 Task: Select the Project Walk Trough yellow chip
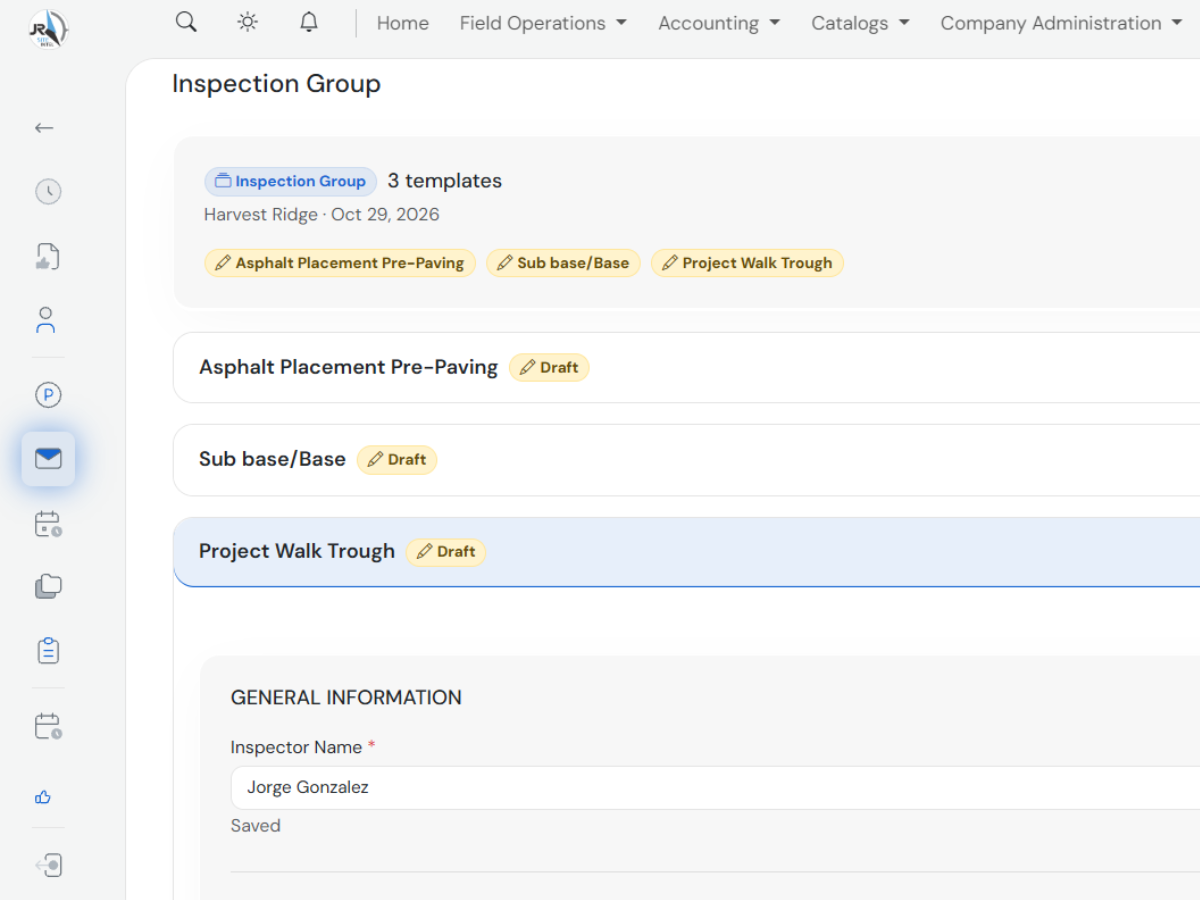point(747,263)
